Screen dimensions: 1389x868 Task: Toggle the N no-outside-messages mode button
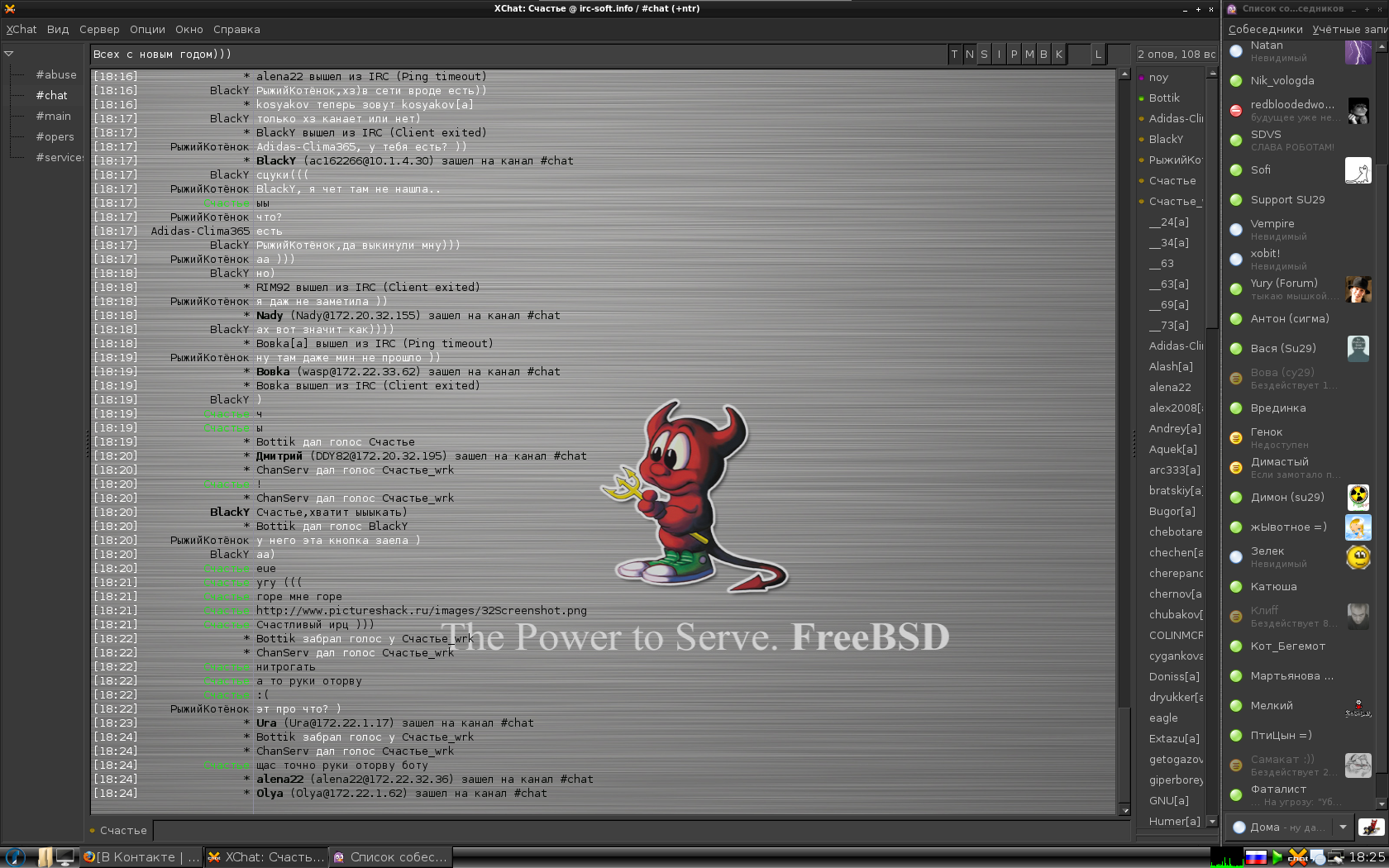(969, 55)
